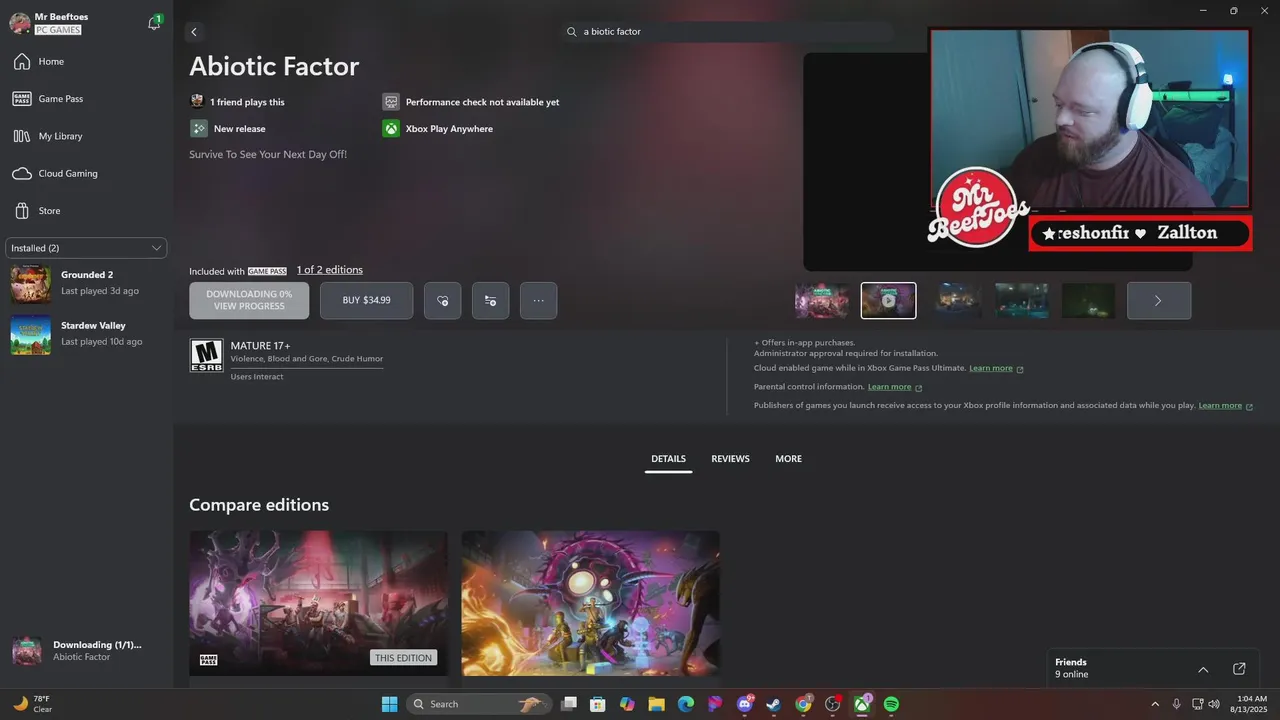Click the search field with 'a biotic factor'
This screenshot has width=1280, height=720.
click(x=727, y=32)
